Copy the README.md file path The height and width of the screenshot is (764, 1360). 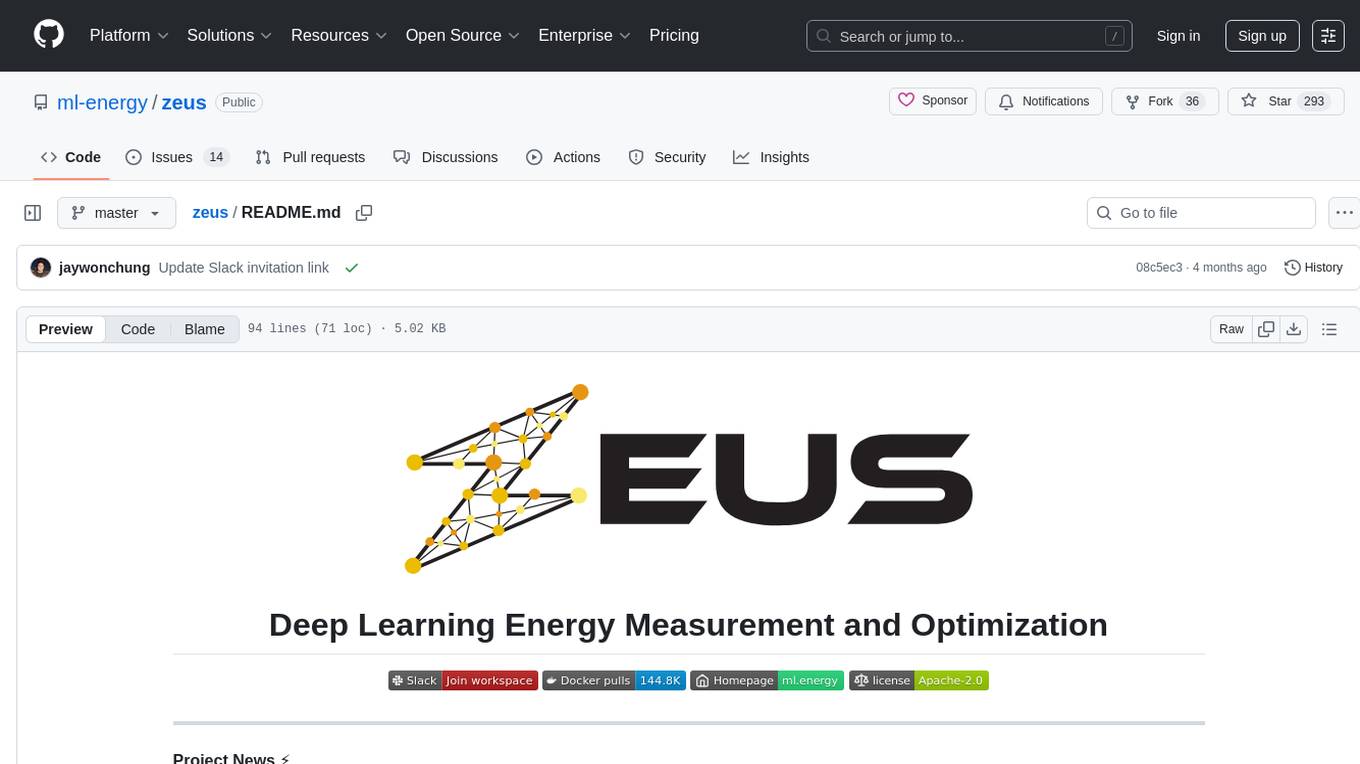click(364, 213)
